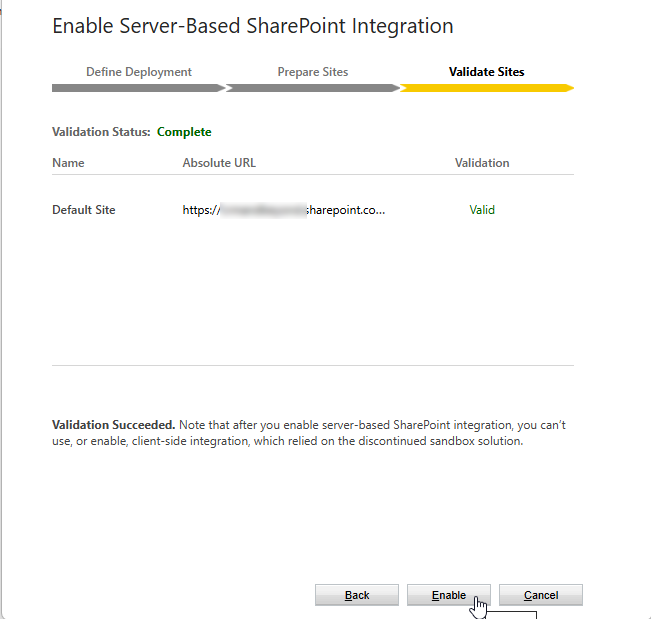Click Enable to activate SharePoint integration
This screenshot has width=651, height=619.
[x=449, y=595]
